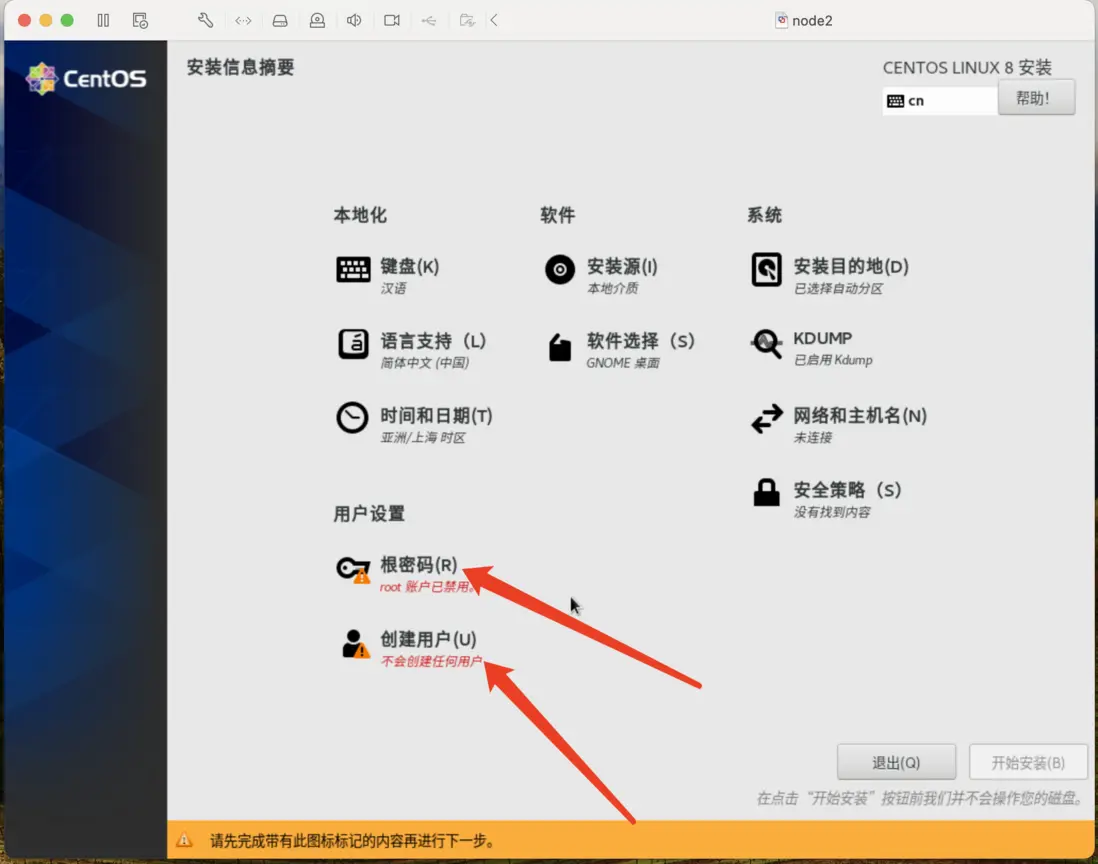Click the green macOS zoom button
The height and width of the screenshot is (864, 1098).
click(x=67, y=20)
